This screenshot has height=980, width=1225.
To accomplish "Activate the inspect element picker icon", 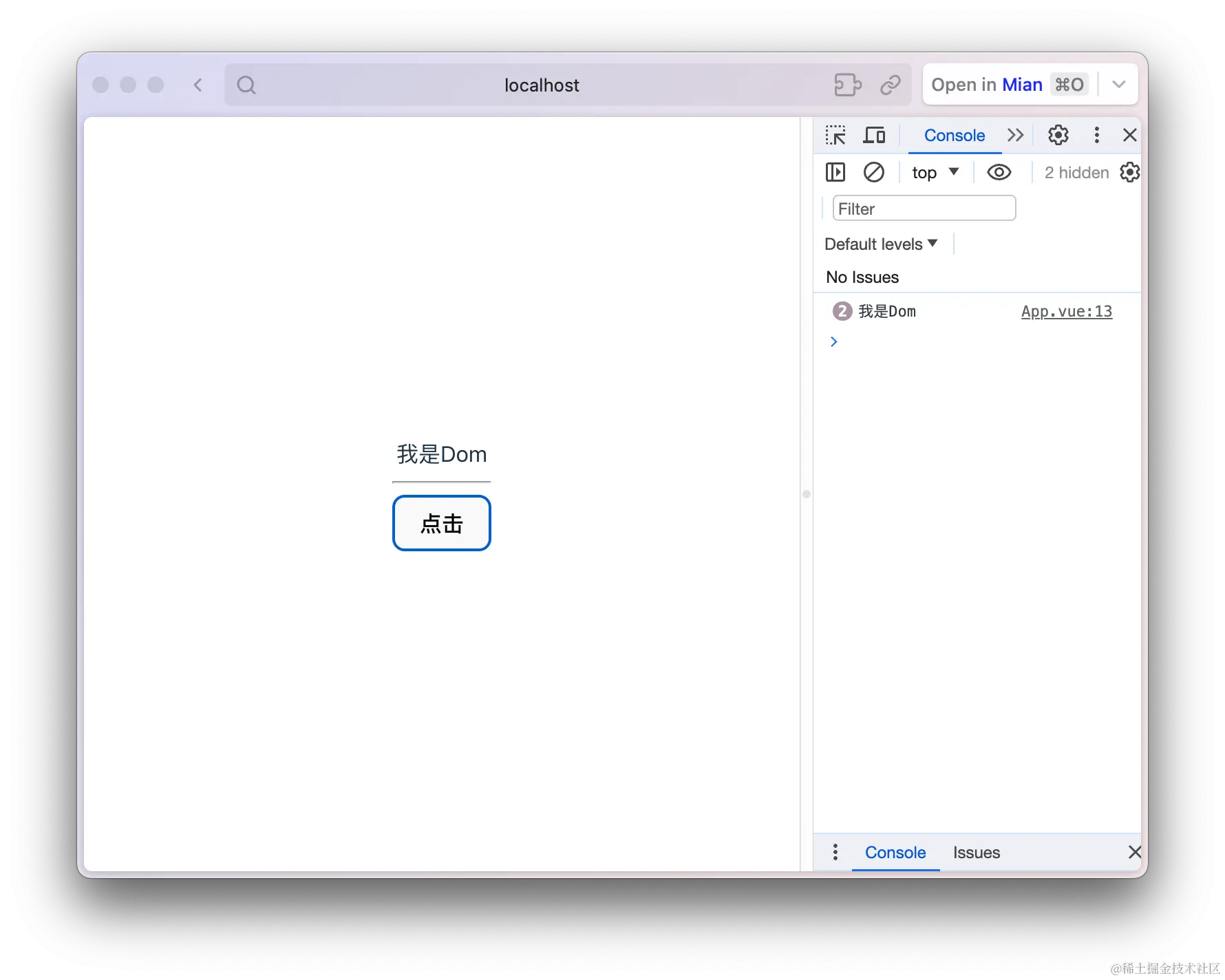I will 835,135.
